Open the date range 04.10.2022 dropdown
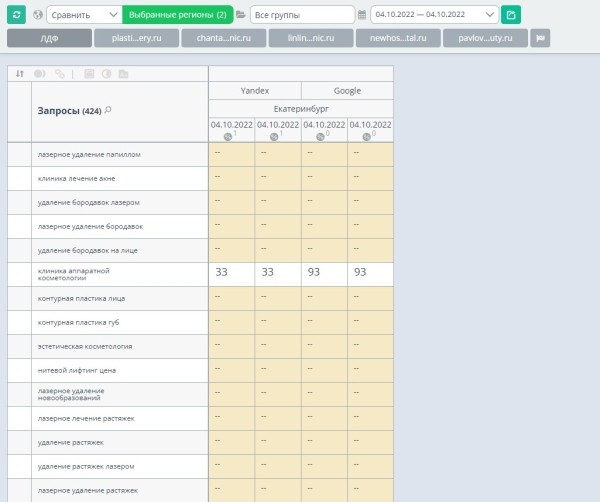 click(434, 15)
